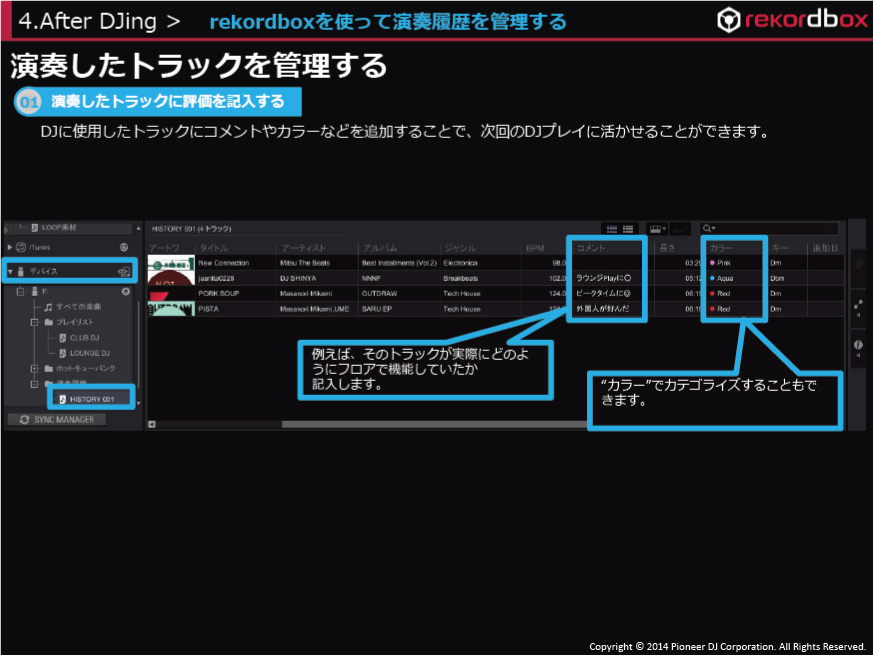Click the ラウンジPlayに〇 comment cell
The height and width of the screenshot is (655, 873).
pos(604,278)
